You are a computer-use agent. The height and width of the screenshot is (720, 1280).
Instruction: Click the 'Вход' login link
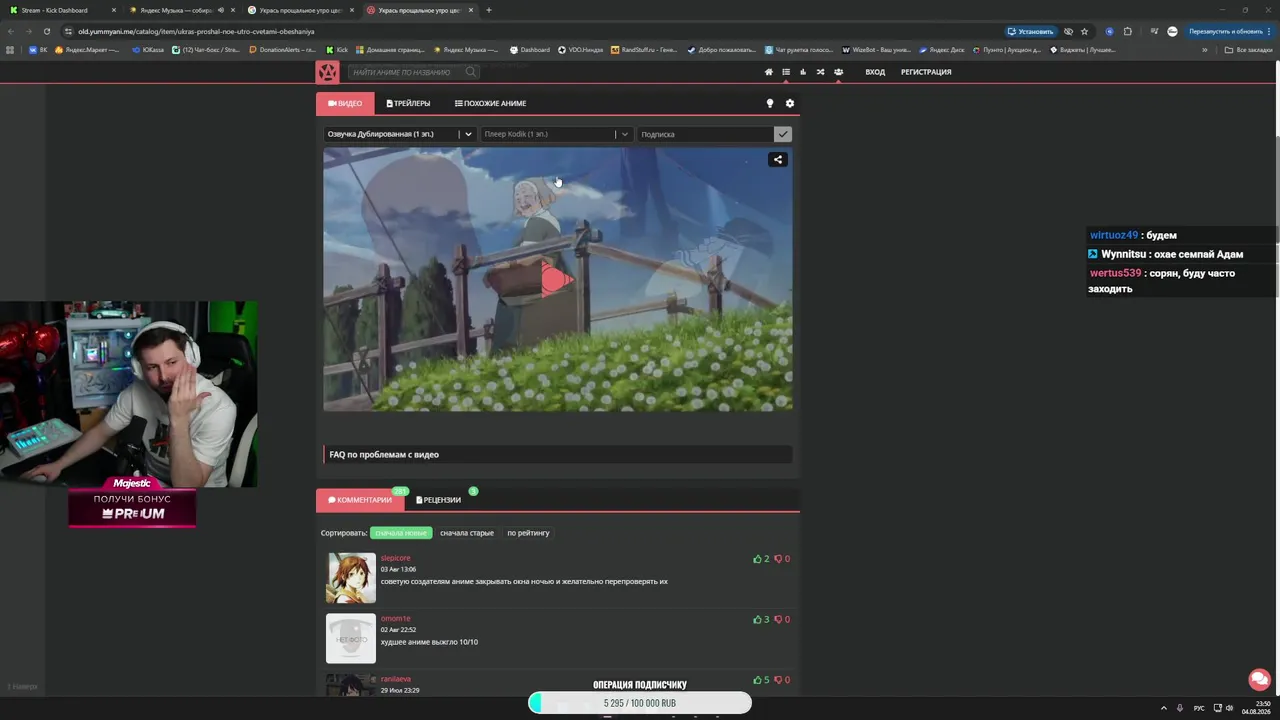875,72
